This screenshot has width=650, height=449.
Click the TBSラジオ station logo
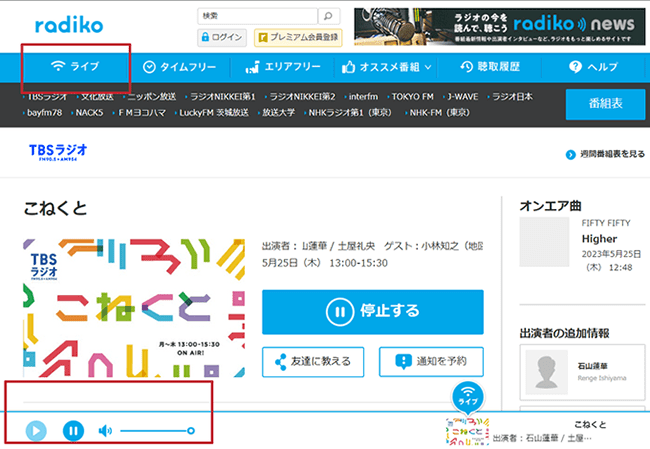pos(58,152)
